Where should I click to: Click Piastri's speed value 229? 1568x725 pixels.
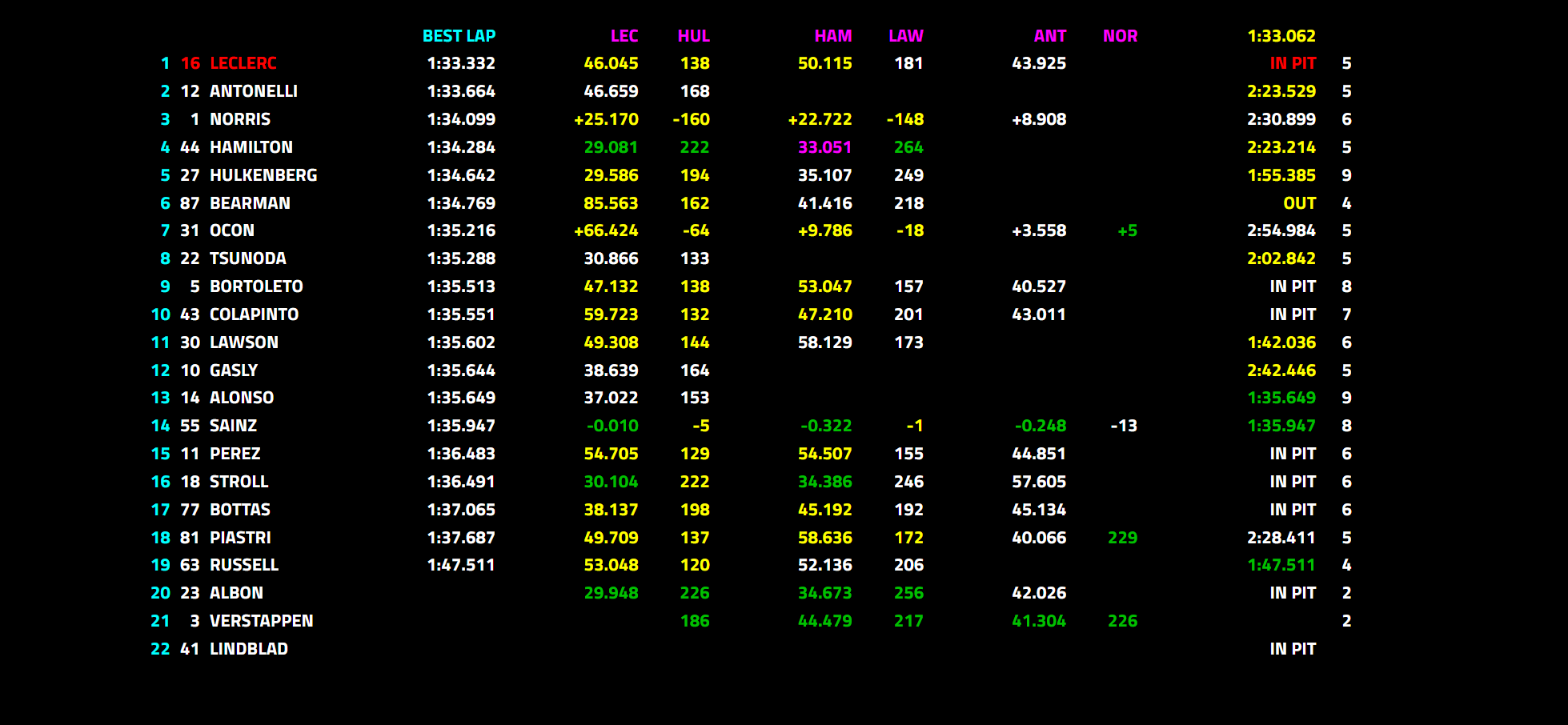tap(1123, 538)
